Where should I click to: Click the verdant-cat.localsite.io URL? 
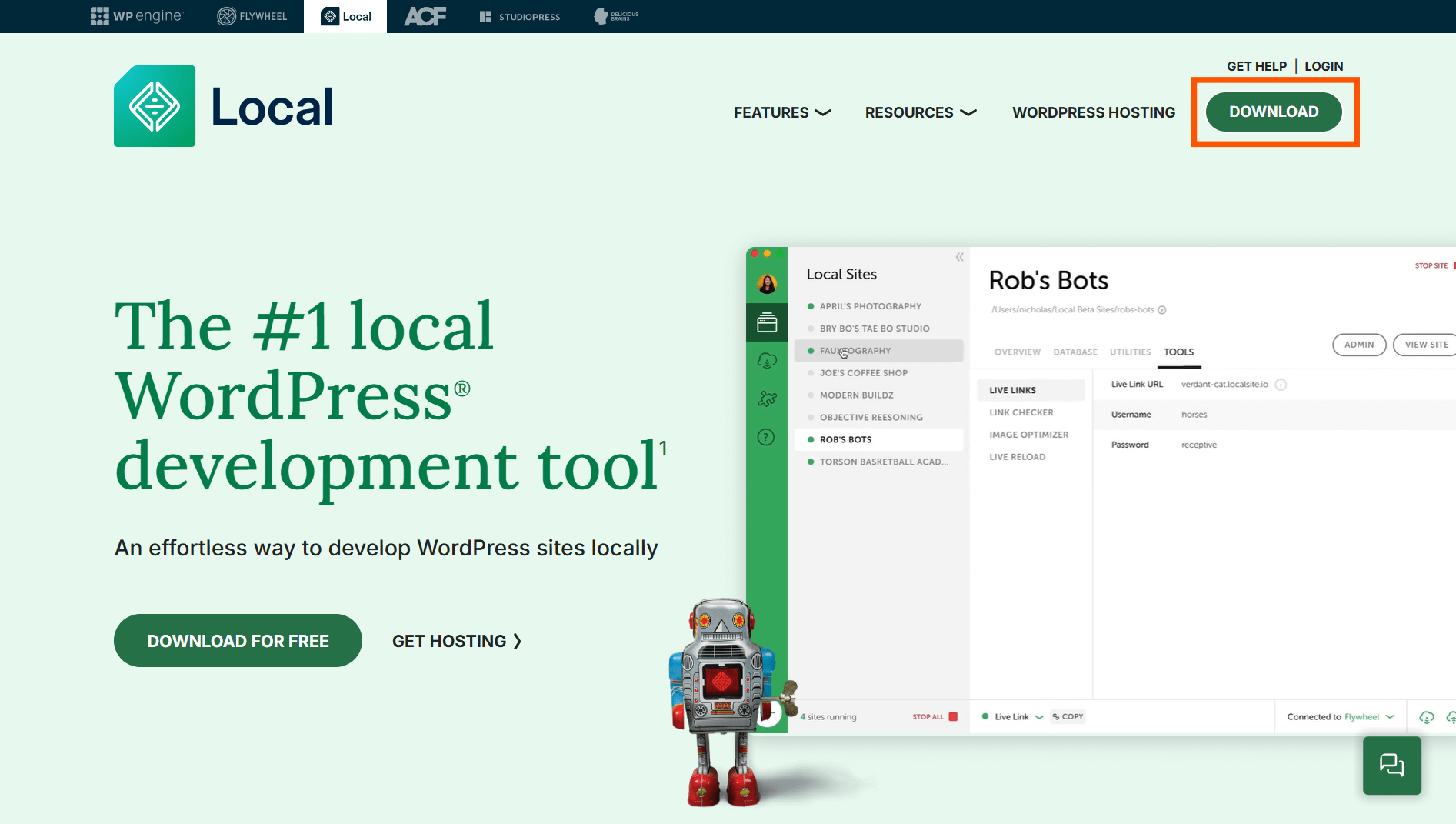(1224, 385)
